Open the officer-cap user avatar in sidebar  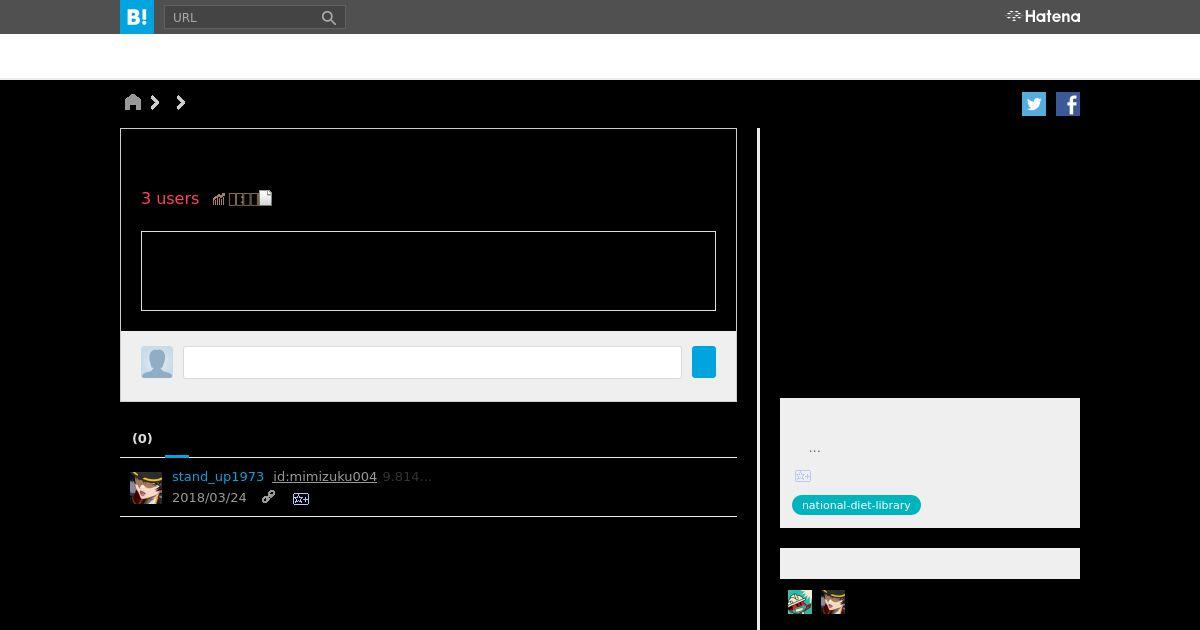[833, 602]
